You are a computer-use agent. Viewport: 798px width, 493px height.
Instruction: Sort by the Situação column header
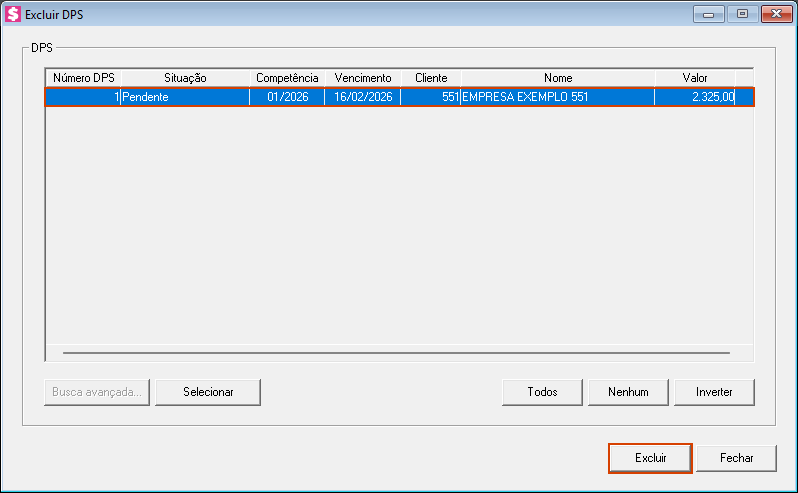(x=184, y=78)
